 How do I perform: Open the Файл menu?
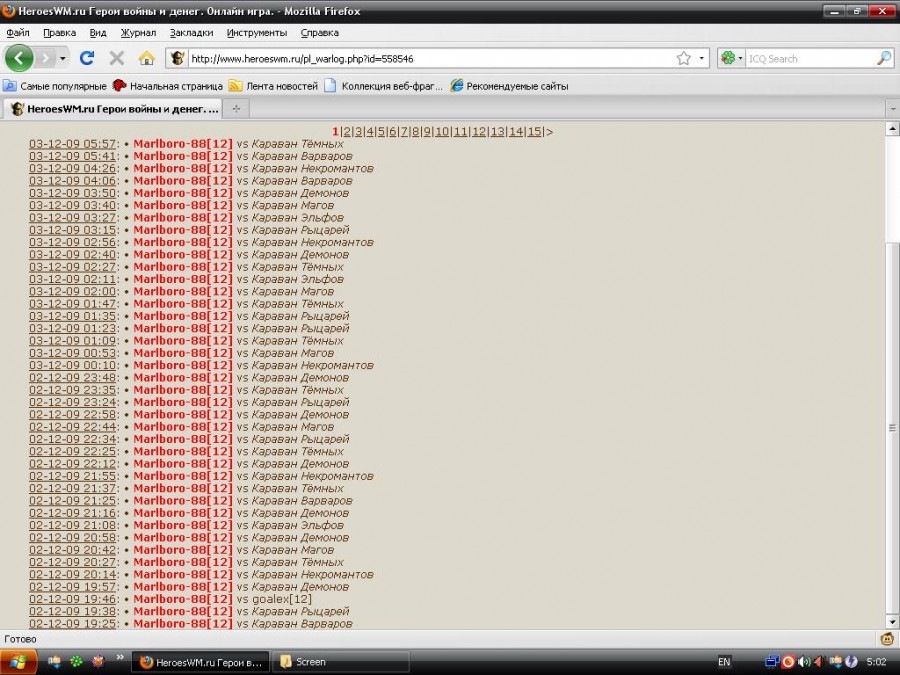(18, 33)
